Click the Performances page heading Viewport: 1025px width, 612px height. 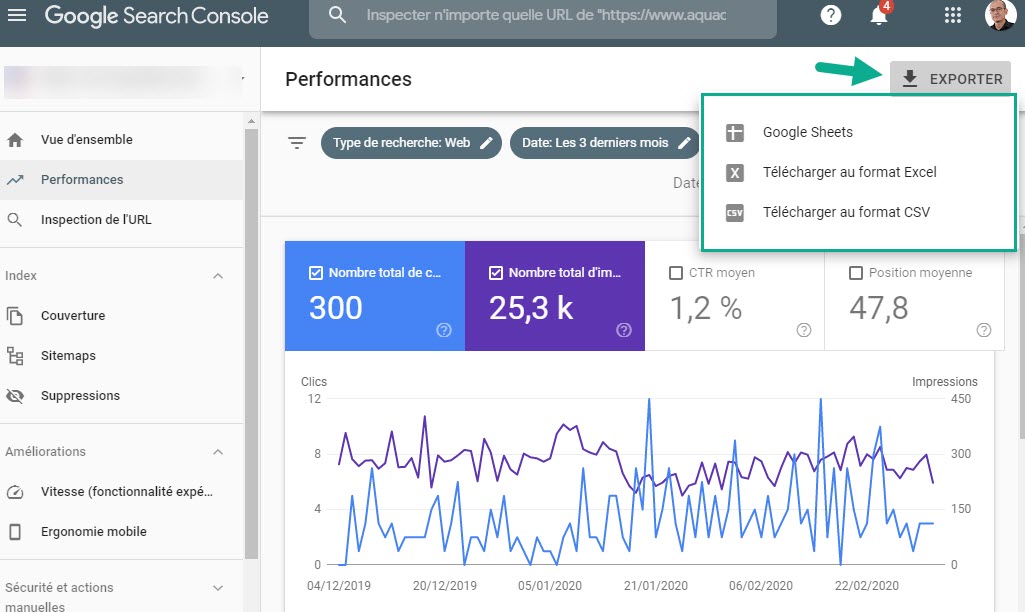tap(348, 79)
